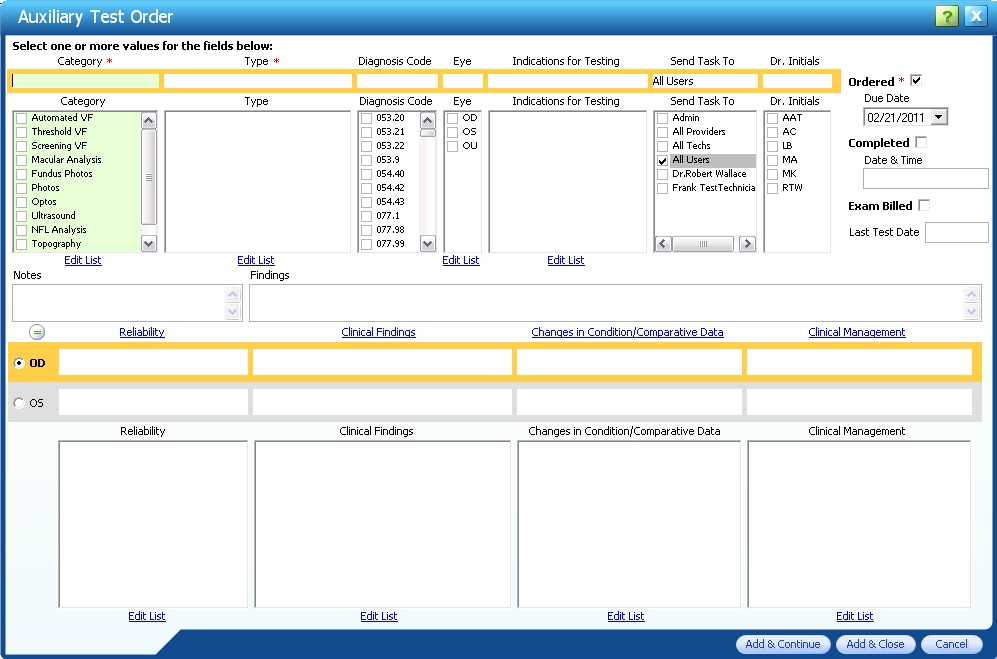
Task: Uncheck the All Users checkbox in list
Action: pos(663,160)
